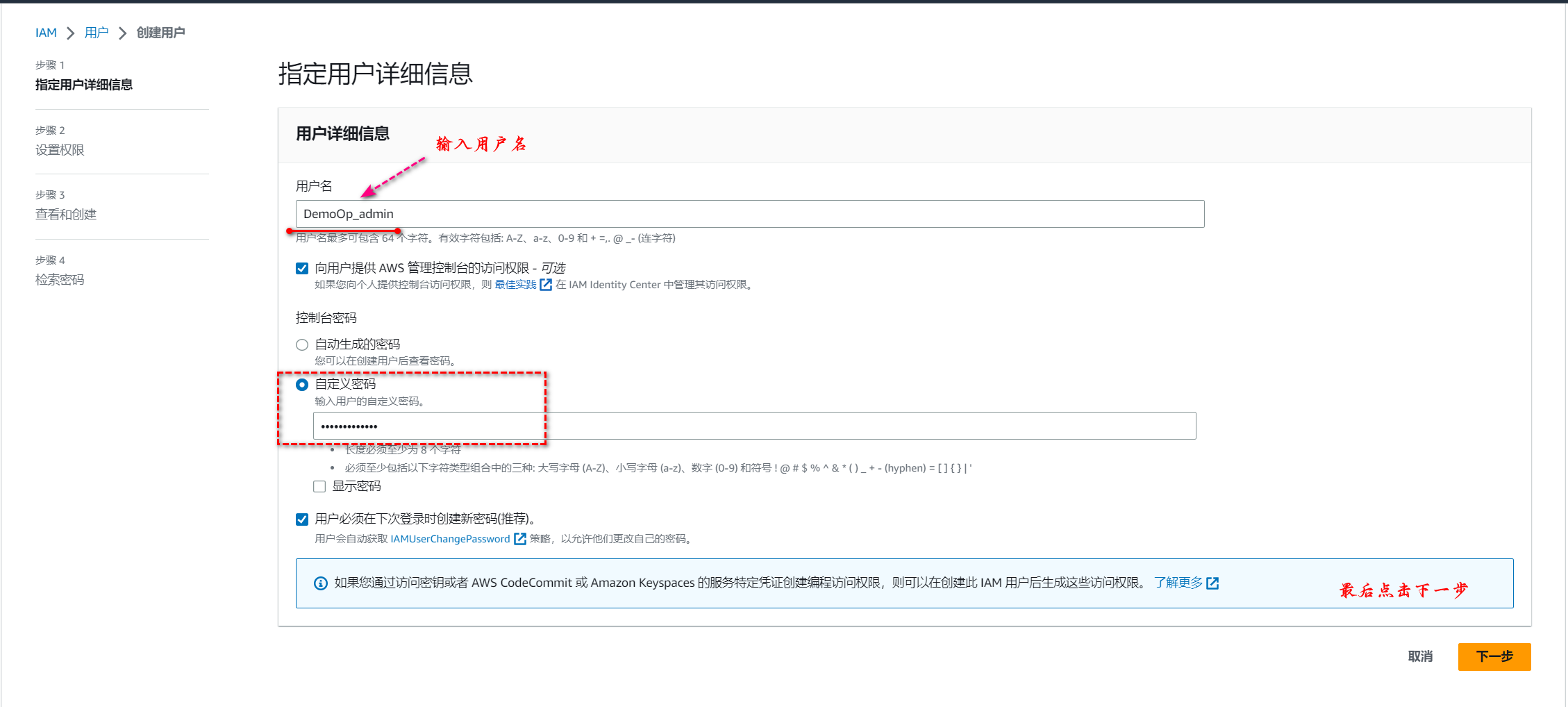Screen dimensions: 1568x707
Task: Enable the 显示密码 checkbox
Action: coord(319,486)
